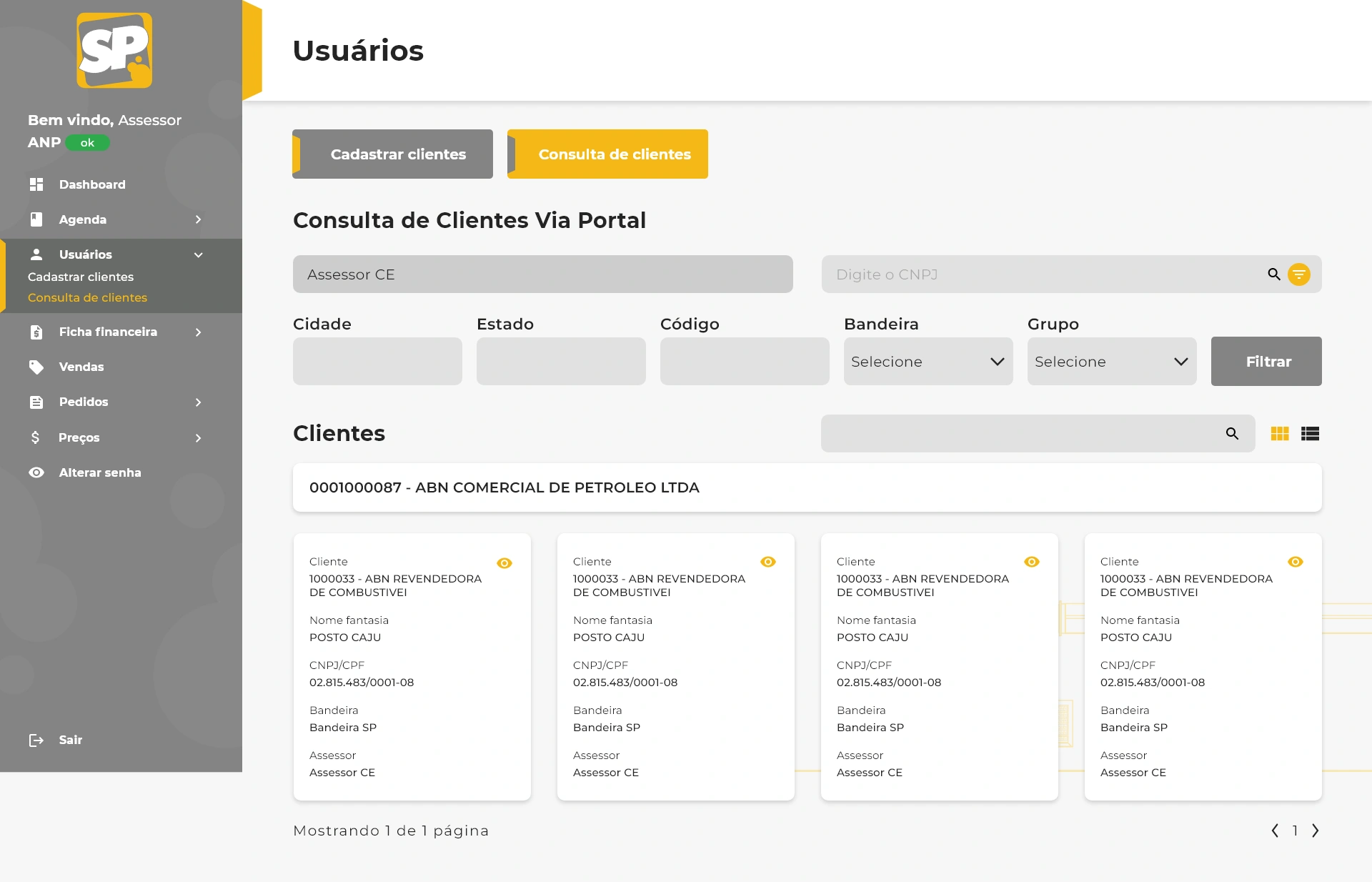Go to next page arrow
This screenshot has width=1372, height=882.
coord(1315,831)
